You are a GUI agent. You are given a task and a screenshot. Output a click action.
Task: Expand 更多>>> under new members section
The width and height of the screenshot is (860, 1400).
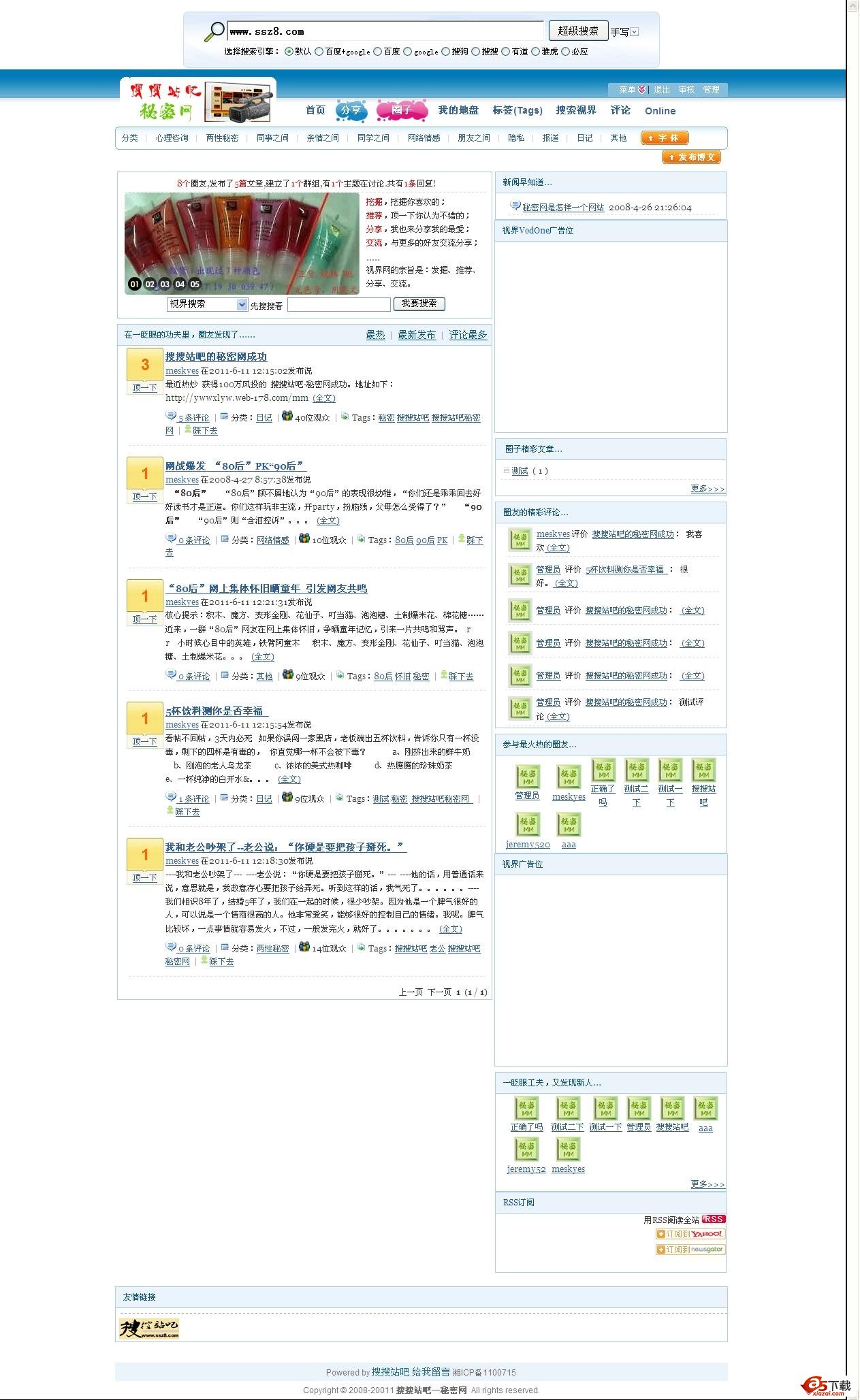(707, 1184)
